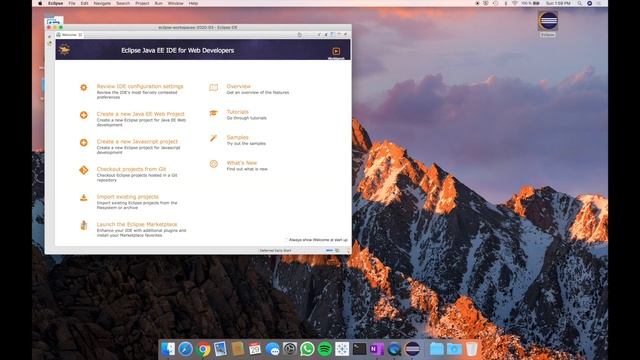This screenshot has width=640, height=360.
Task: Open the Overview link
Action: click(238, 87)
